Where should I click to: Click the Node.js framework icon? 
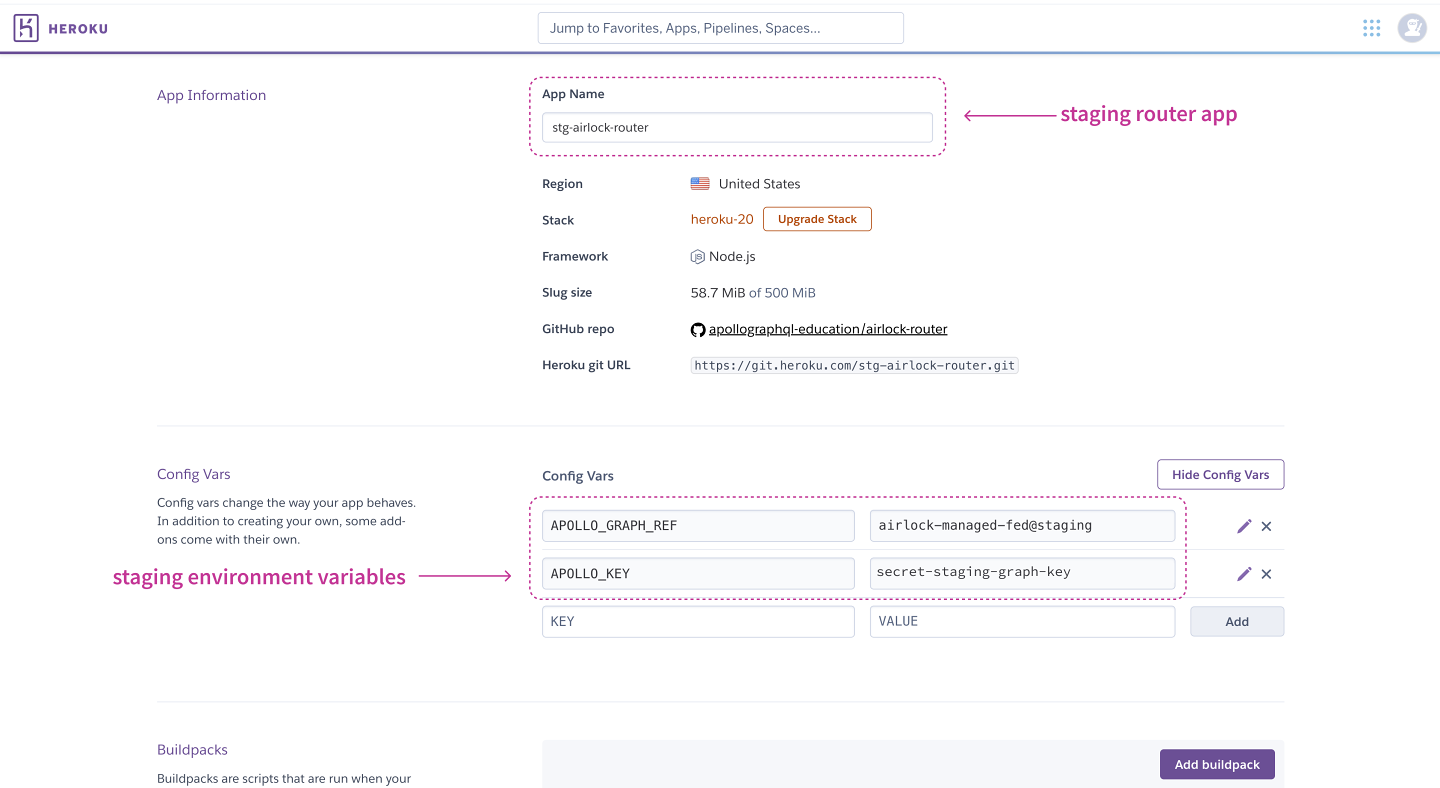[698, 257]
